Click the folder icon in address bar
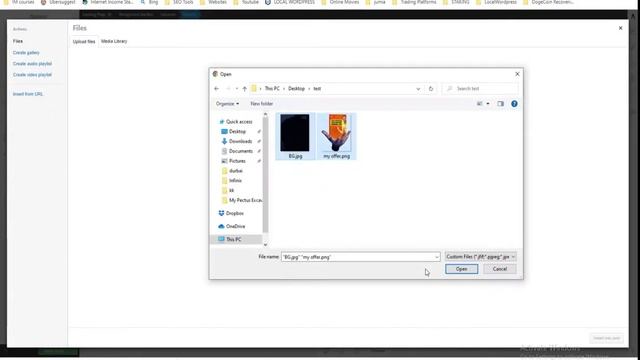The height and width of the screenshot is (360, 640). [254, 89]
